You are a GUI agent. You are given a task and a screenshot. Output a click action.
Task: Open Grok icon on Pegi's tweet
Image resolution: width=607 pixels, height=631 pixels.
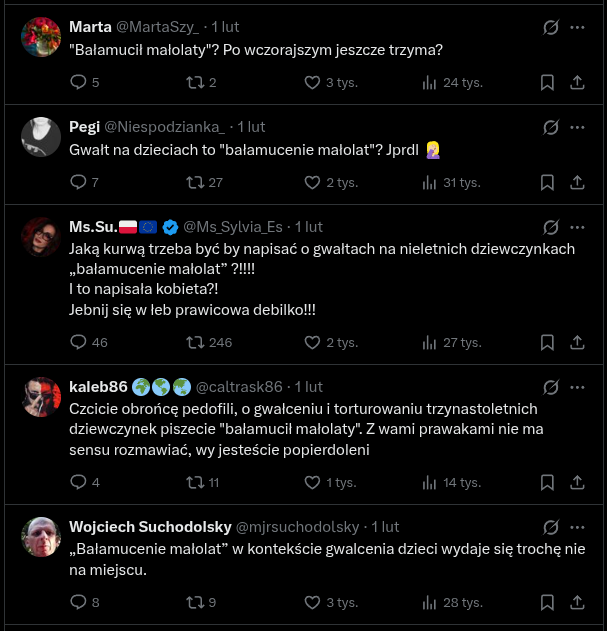[549, 127]
